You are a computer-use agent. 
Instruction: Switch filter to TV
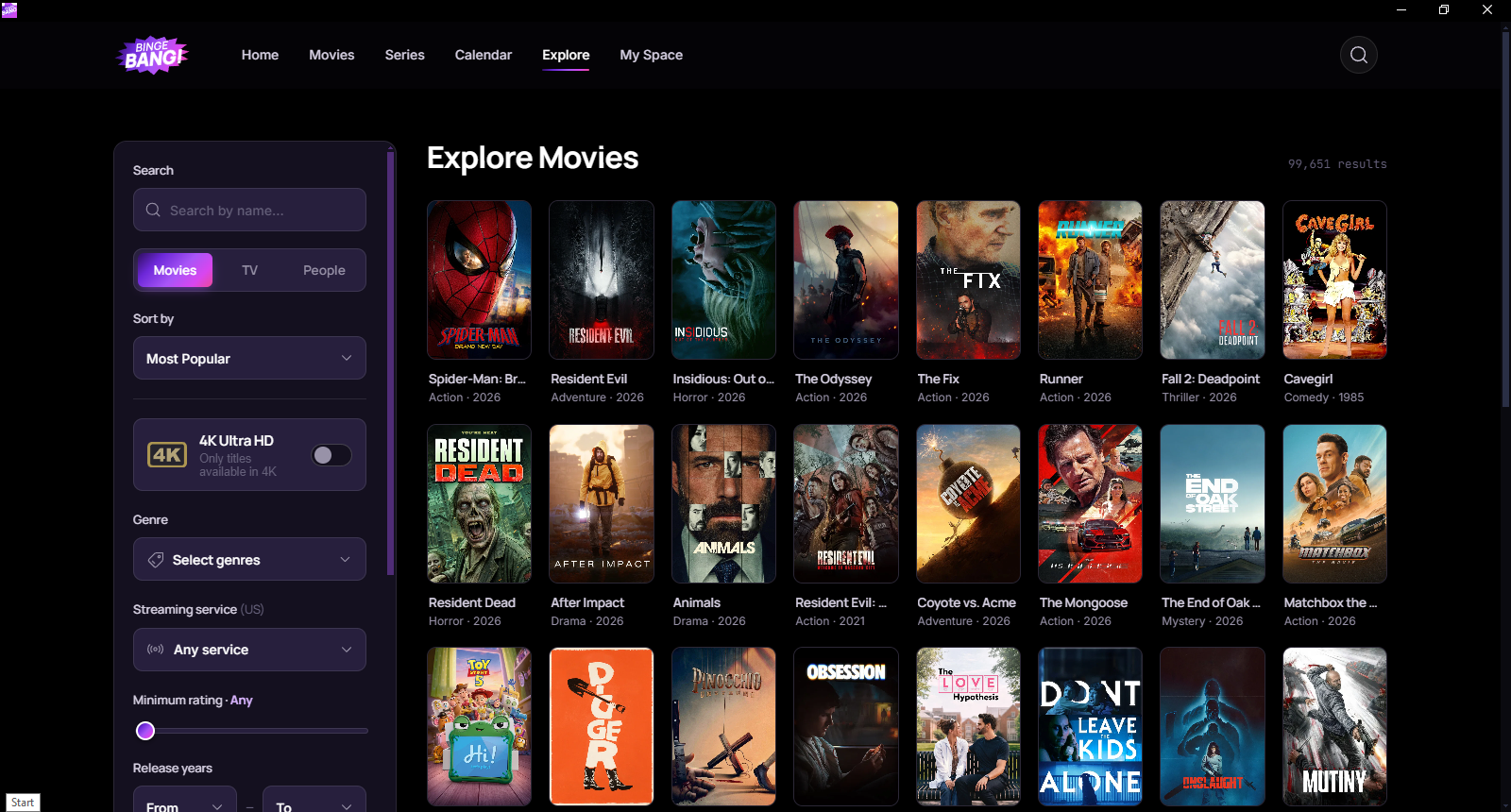pos(249,270)
